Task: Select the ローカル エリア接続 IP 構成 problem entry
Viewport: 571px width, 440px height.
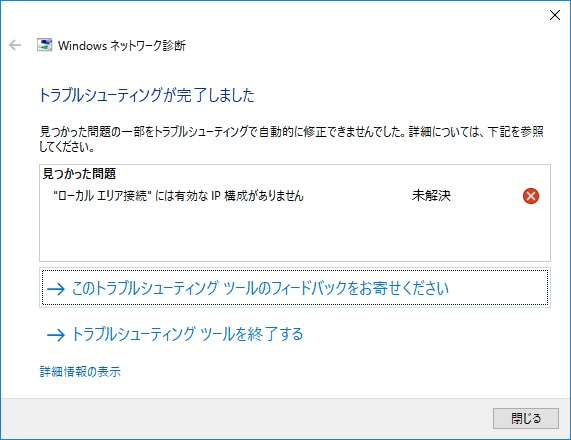Action: click(178, 196)
